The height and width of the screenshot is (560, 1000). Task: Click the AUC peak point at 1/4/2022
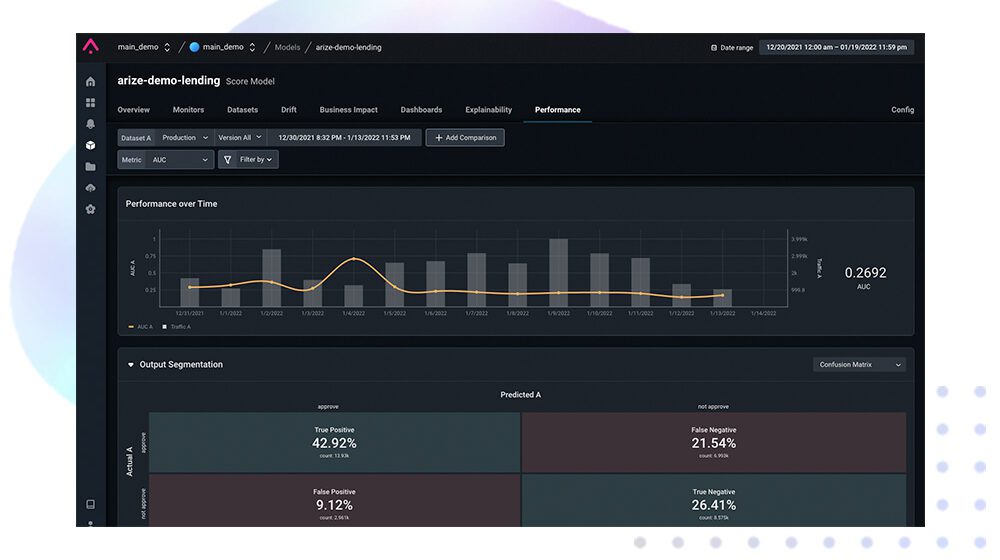click(x=354, y=259)
